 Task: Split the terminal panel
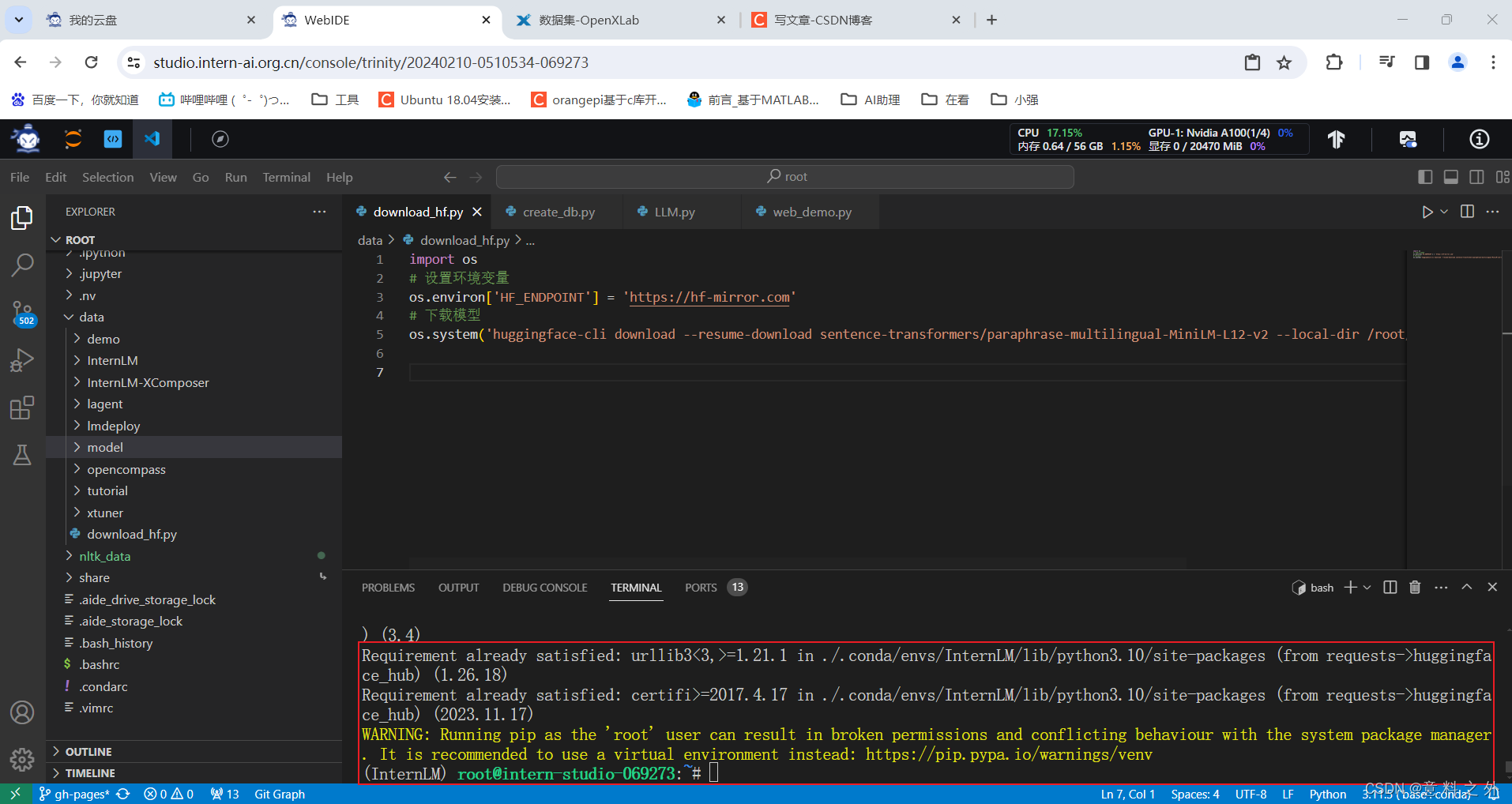1390,587
